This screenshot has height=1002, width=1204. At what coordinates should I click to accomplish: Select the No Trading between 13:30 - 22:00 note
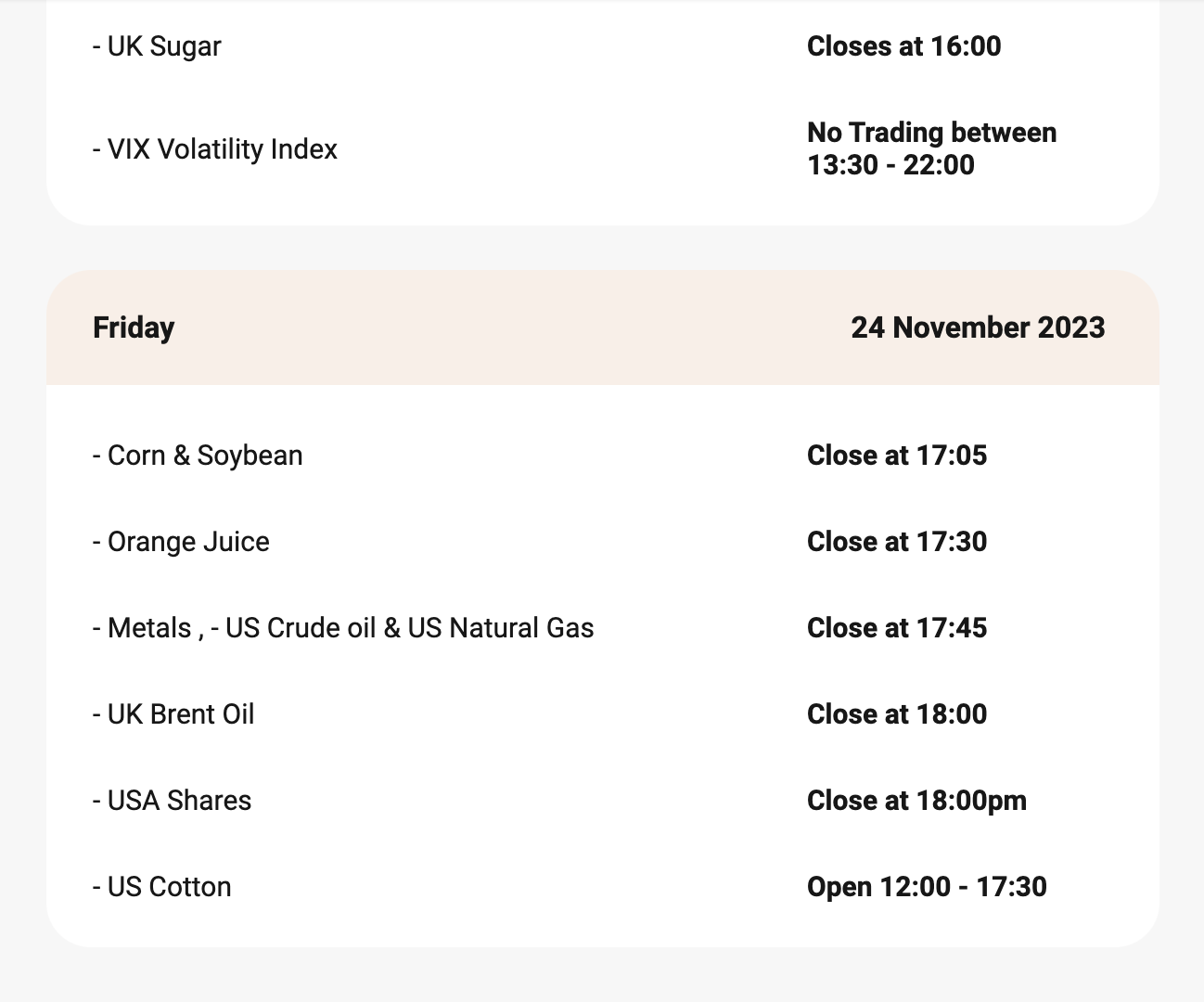coord(931,148)
